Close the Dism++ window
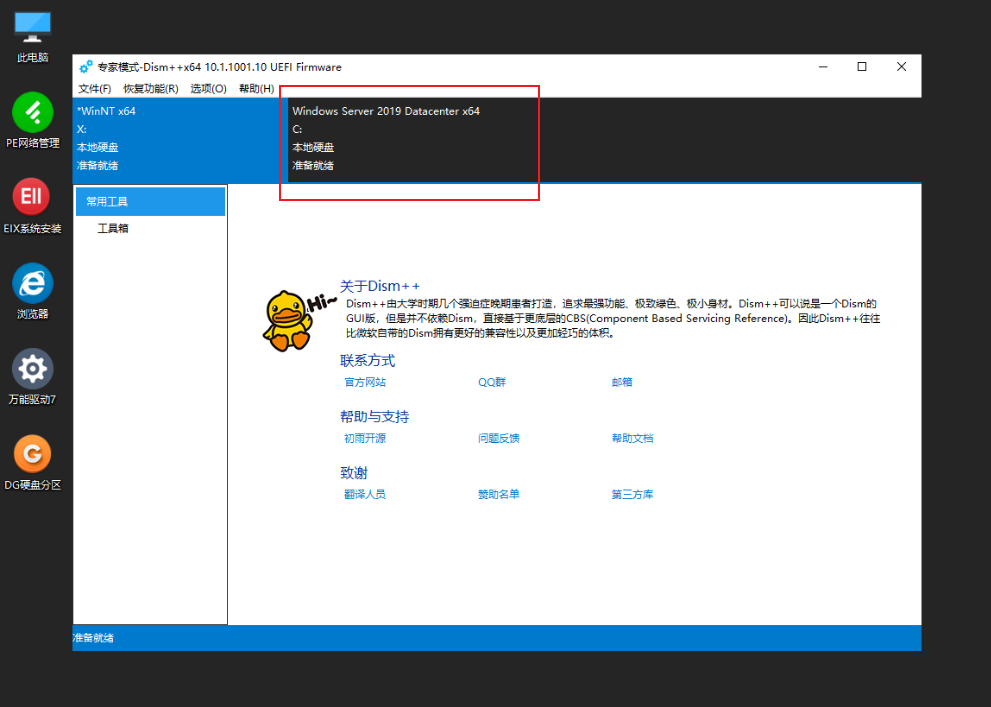Screen dimensions: 991x707 tap(901, 67)
